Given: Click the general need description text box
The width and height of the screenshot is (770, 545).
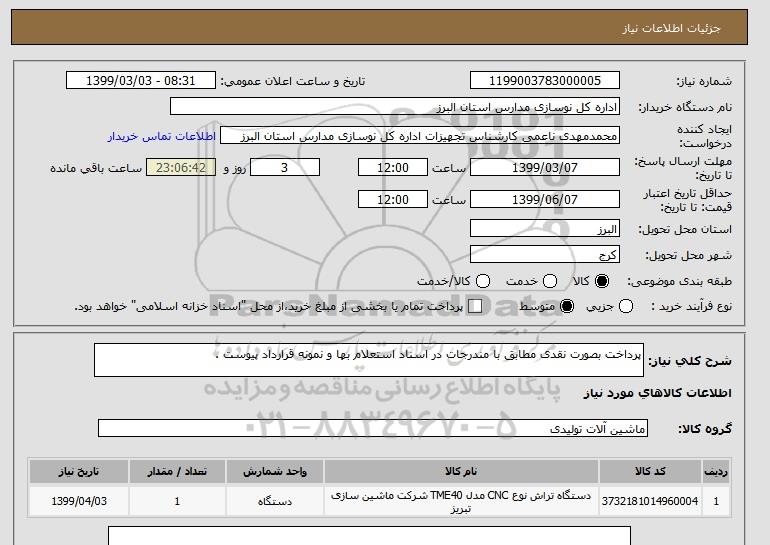Looking at the screenshot, I should pos(369,360).
